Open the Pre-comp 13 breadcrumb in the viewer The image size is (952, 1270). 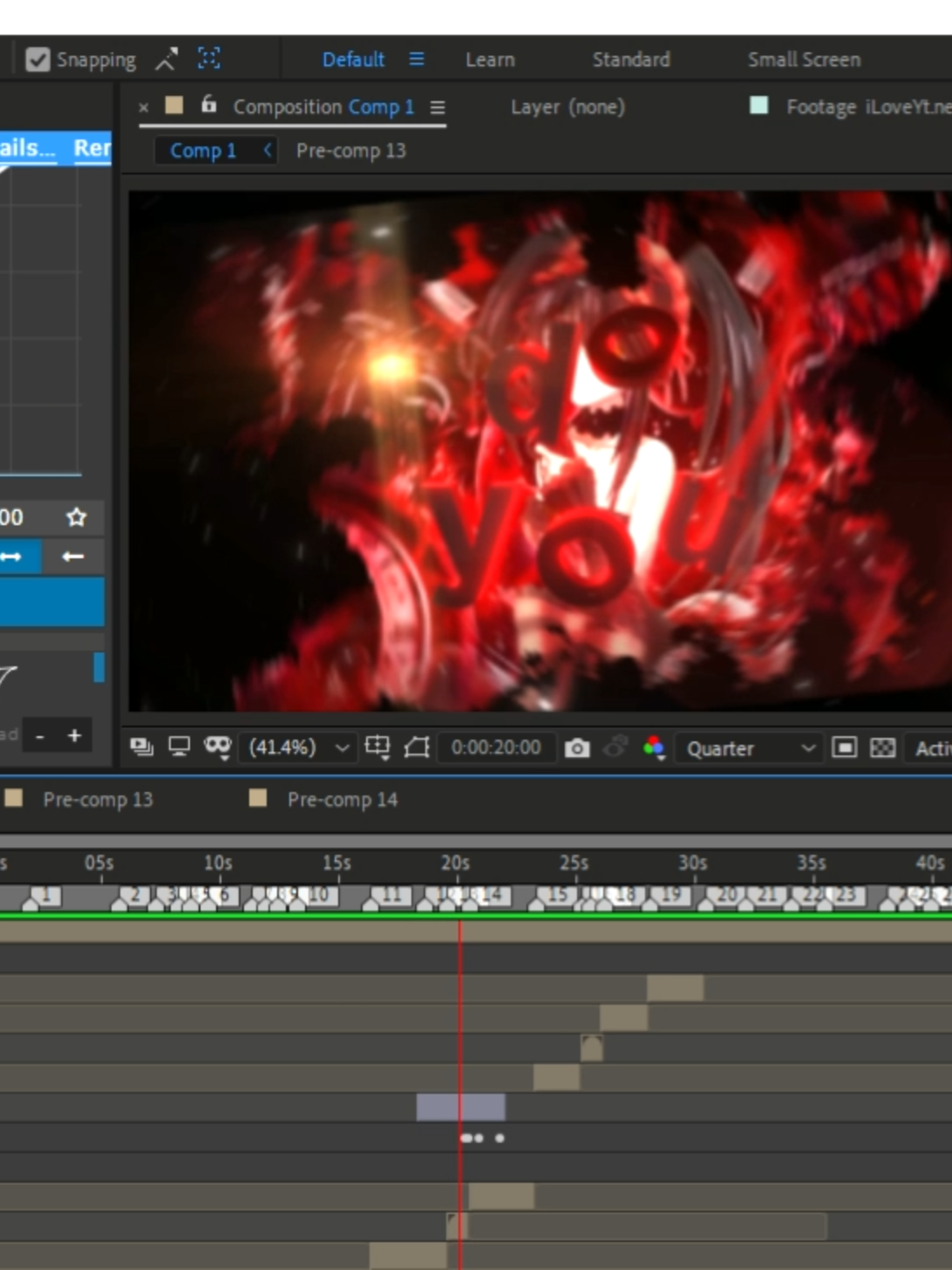click(x=350, y=150)
